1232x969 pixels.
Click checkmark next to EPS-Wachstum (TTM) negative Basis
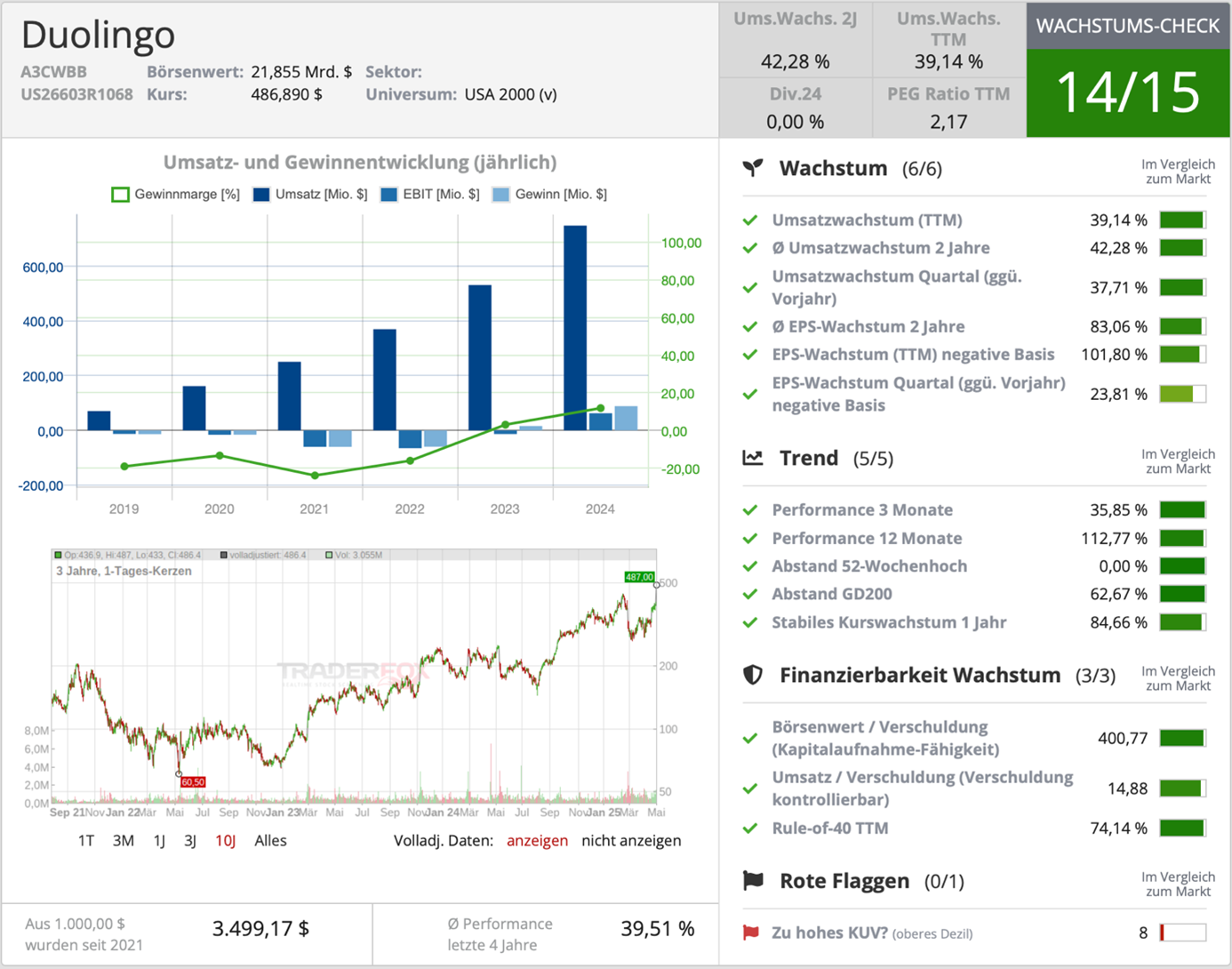[x=750, y=355]
